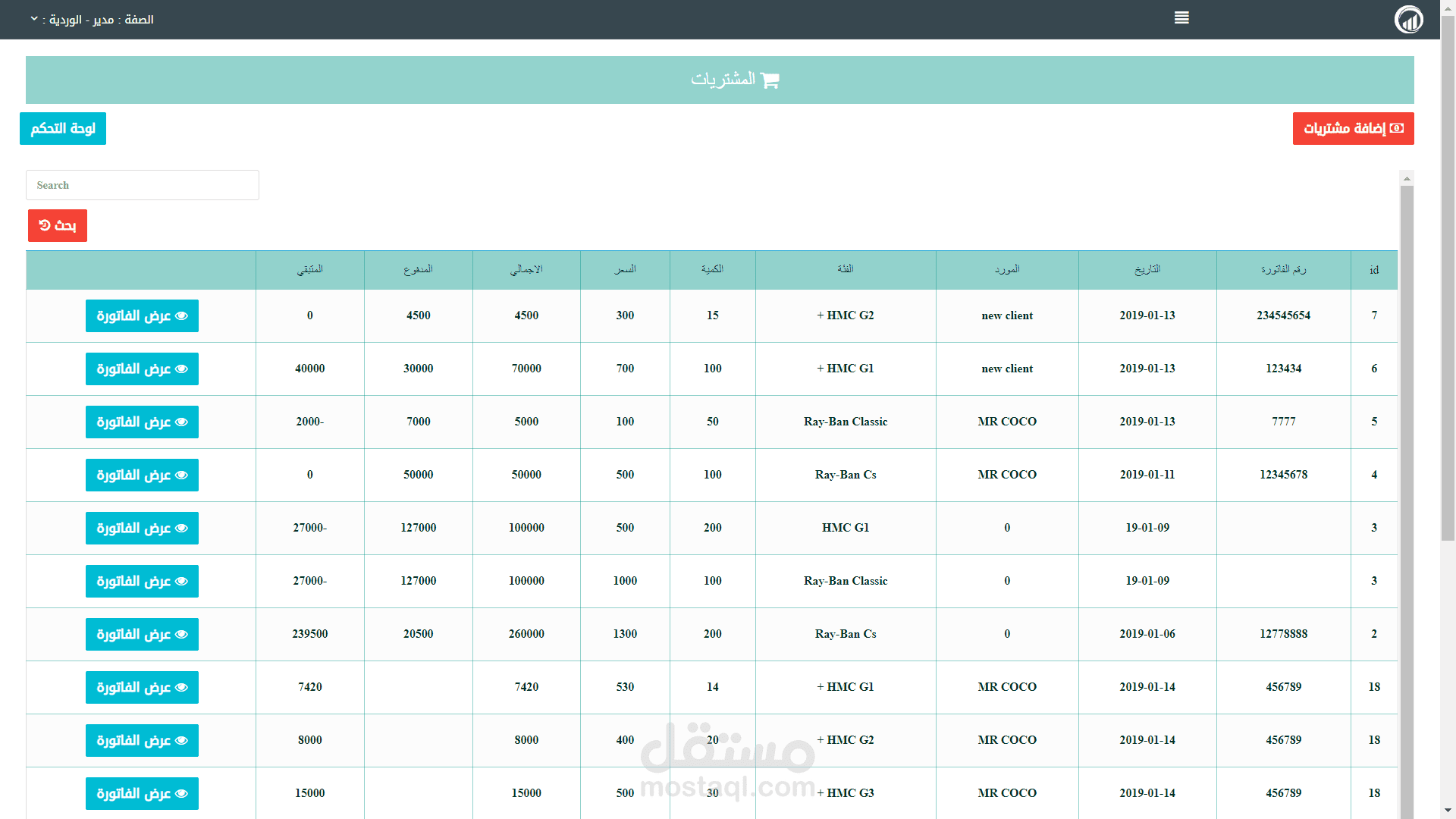This screenshot has height=819, width=1456.
Task: Click the Search input field
Action: click(x=143, y=185)
